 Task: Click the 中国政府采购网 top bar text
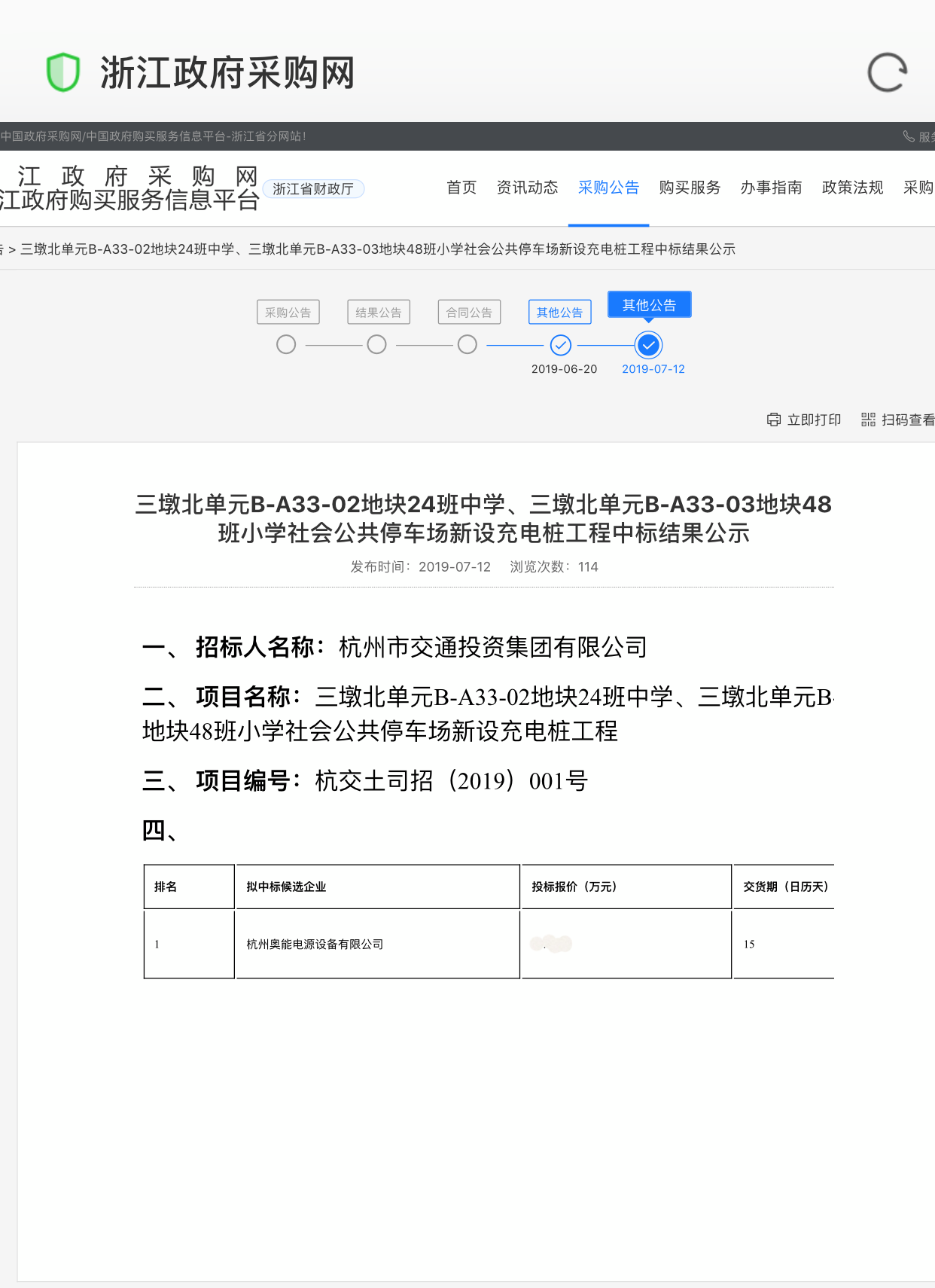coord(153,136)
